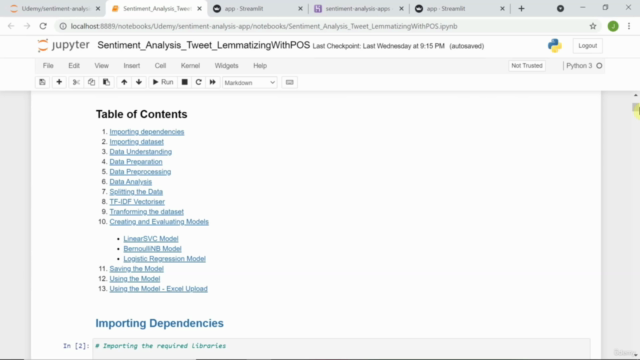The height and width of the screenshot is (360, 640).
Task: View site information icon in address bar
Action: pos(63,26)
